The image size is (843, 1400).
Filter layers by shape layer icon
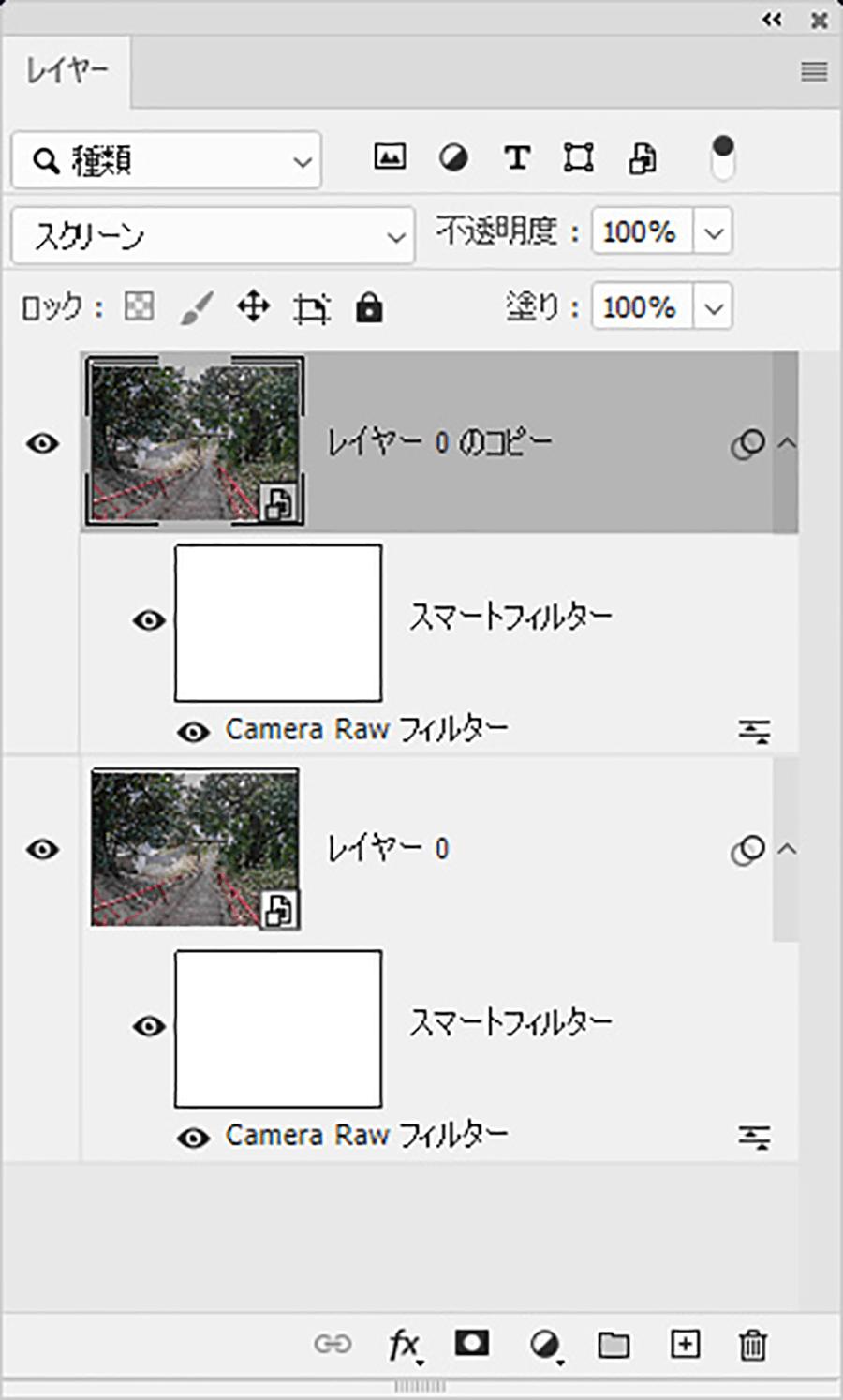(579, 157)
